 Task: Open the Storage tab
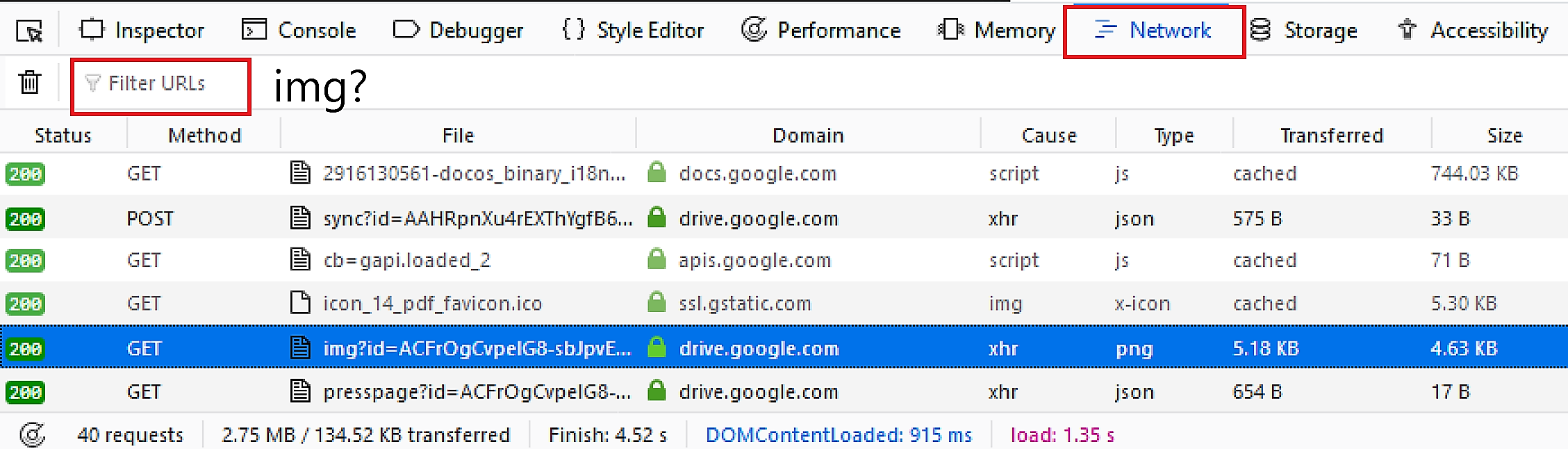(1303, 30)
